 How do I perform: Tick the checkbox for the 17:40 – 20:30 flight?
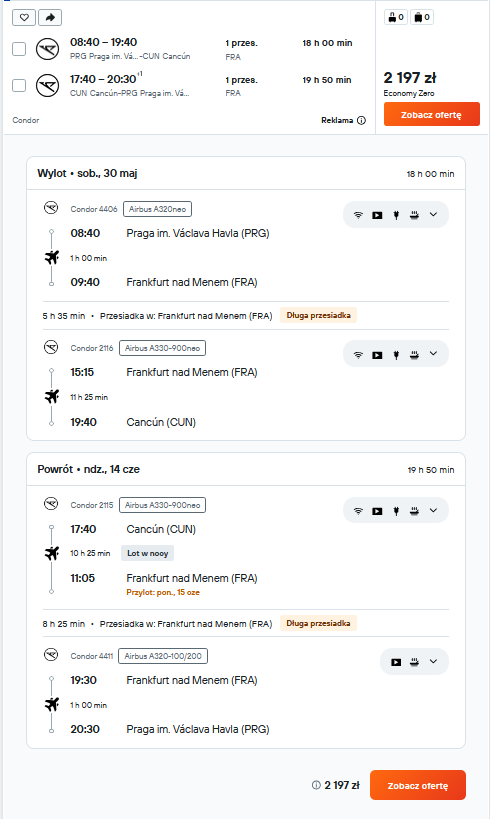[x=19, y=85]
